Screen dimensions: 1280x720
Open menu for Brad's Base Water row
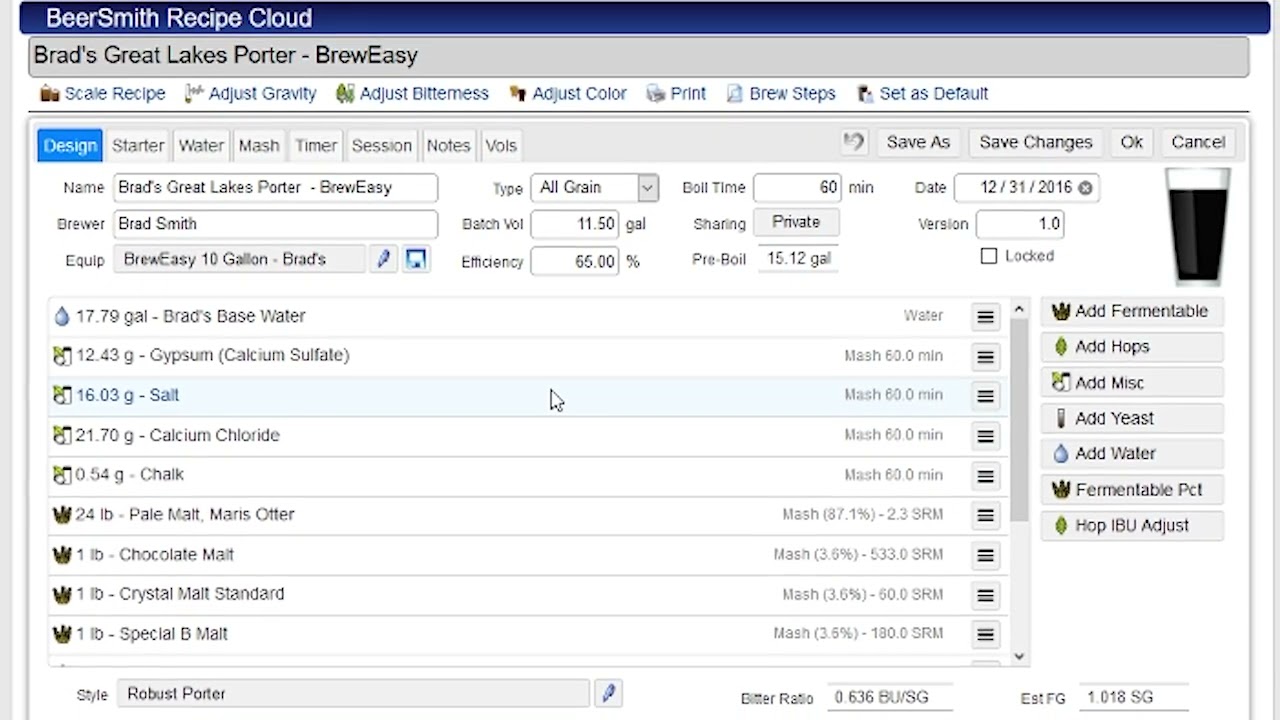985,317
